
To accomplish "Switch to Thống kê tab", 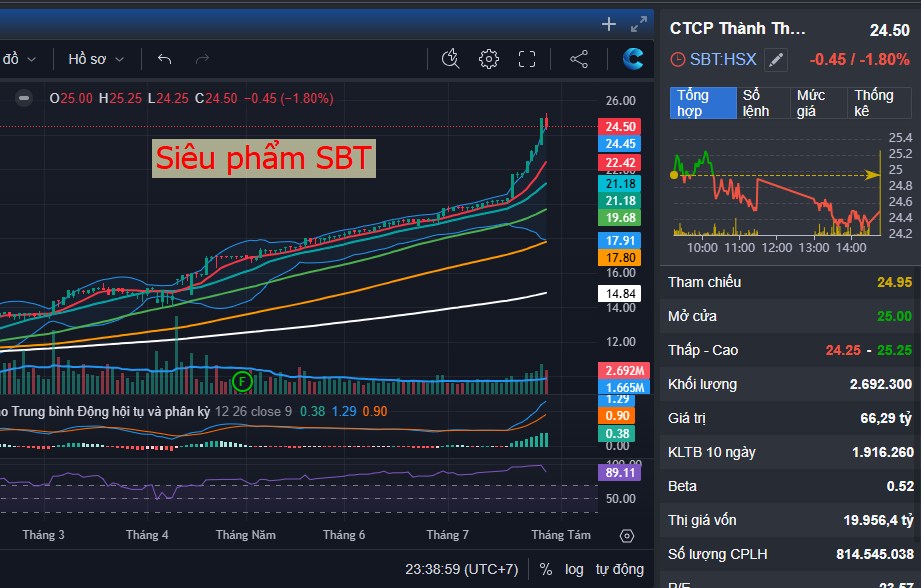I will coord(879,103).
